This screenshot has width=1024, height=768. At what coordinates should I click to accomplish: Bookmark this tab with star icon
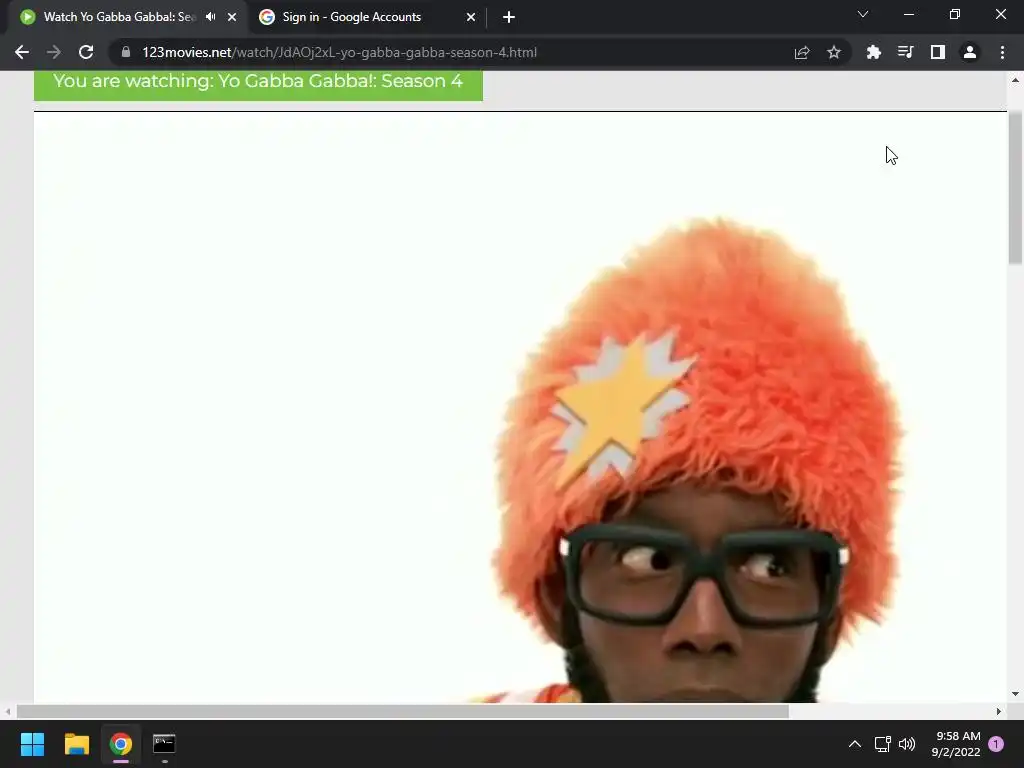(x=834, y=52)
